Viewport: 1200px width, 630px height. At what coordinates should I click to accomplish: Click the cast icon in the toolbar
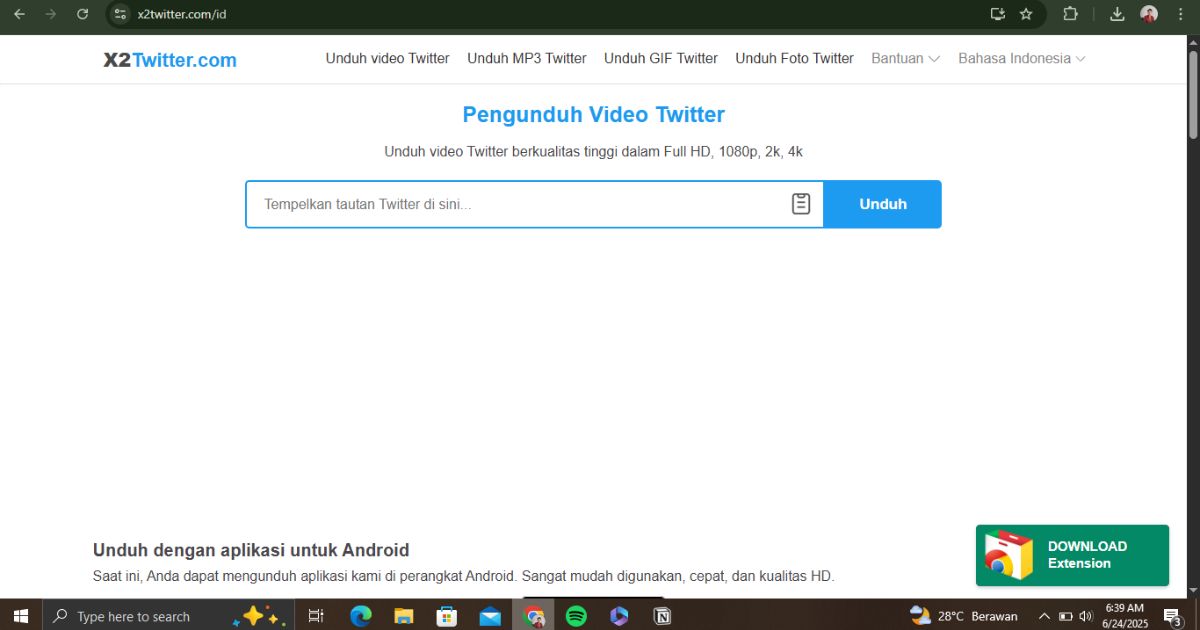click(996, 14)
